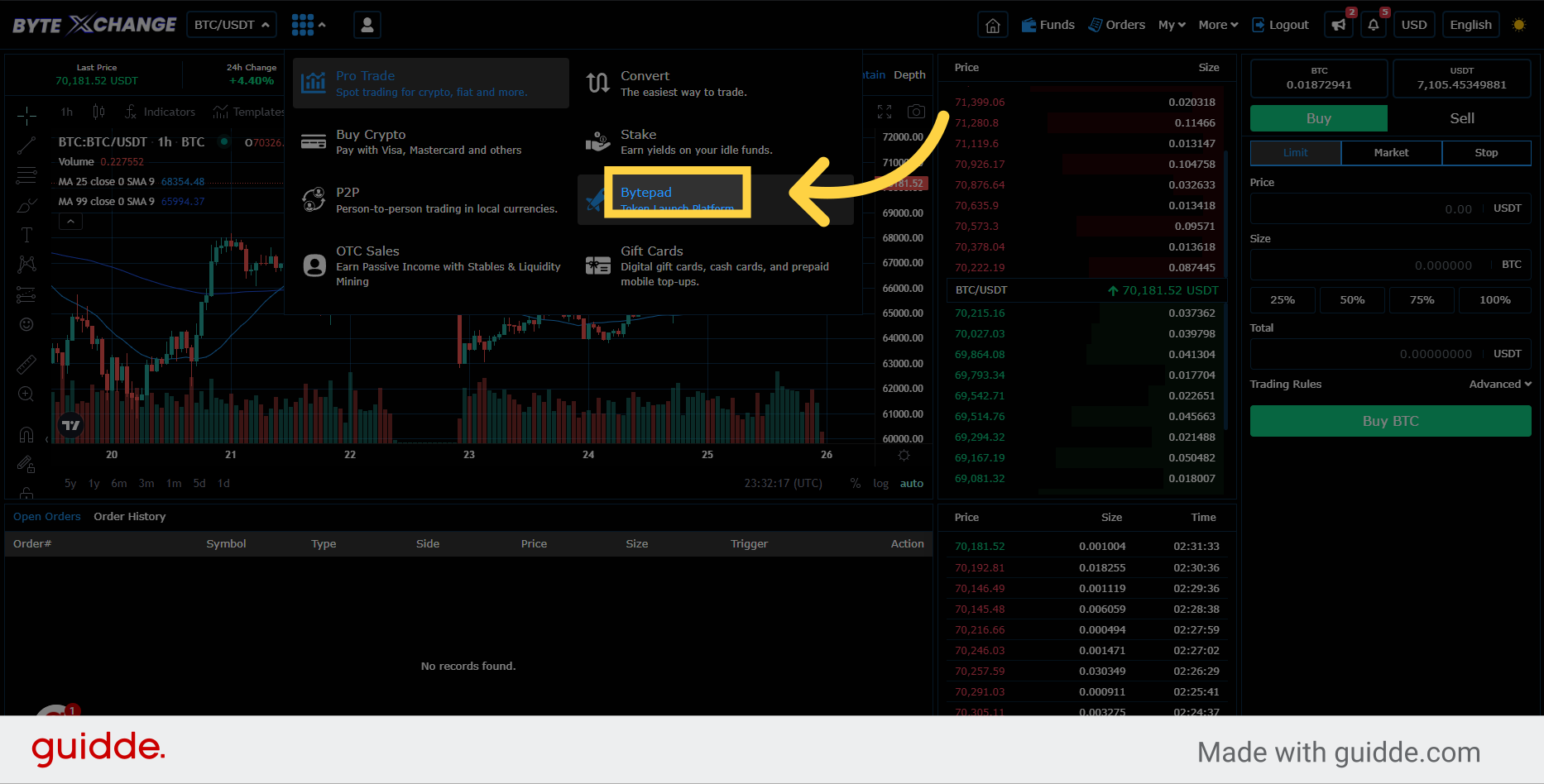This screenshot has width=1544, height=784.
Task: Select the chart zoom-in tool
Action: [26, 394]
